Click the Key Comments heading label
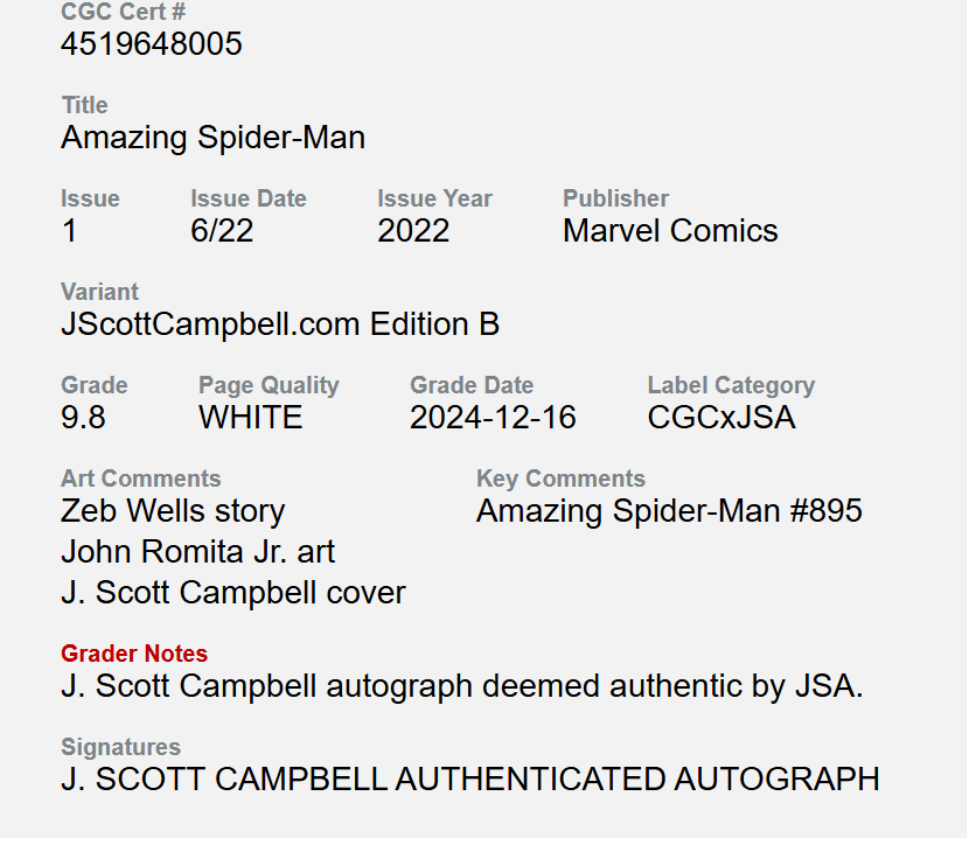The height and width of the screenshot is (841, 967). click(561, 479)
